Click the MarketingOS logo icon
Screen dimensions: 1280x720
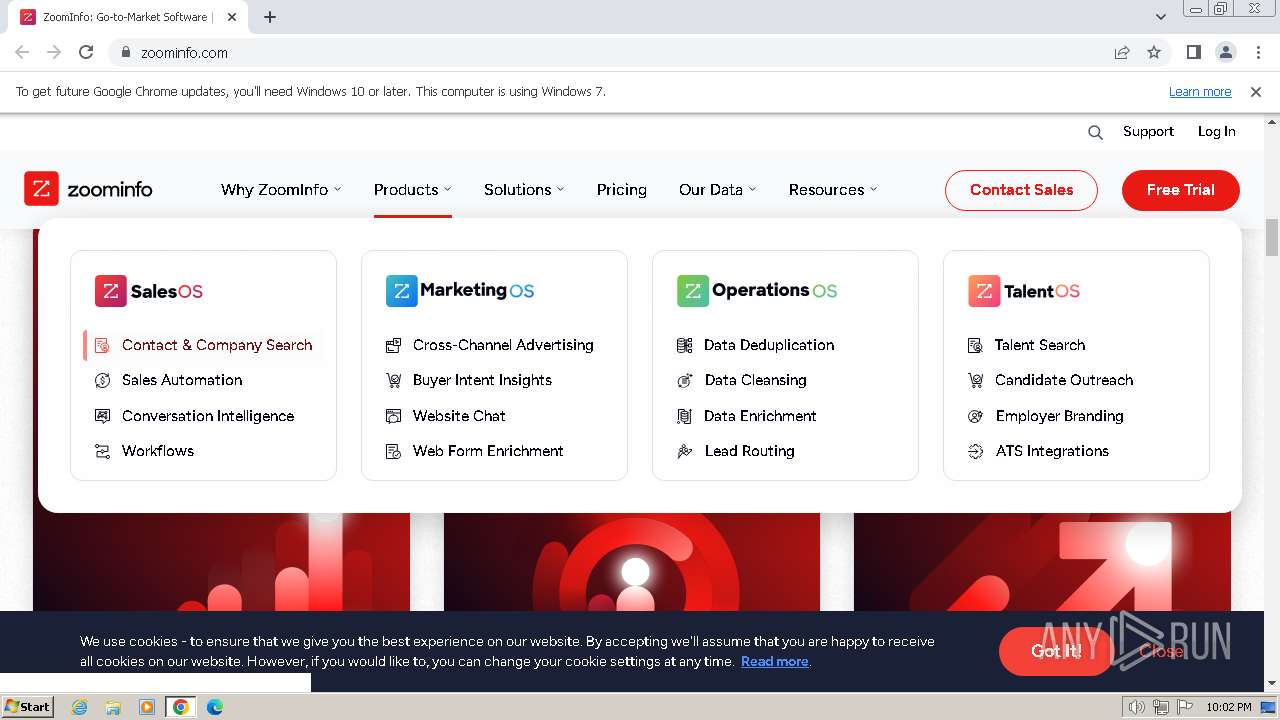click(401, 291)
